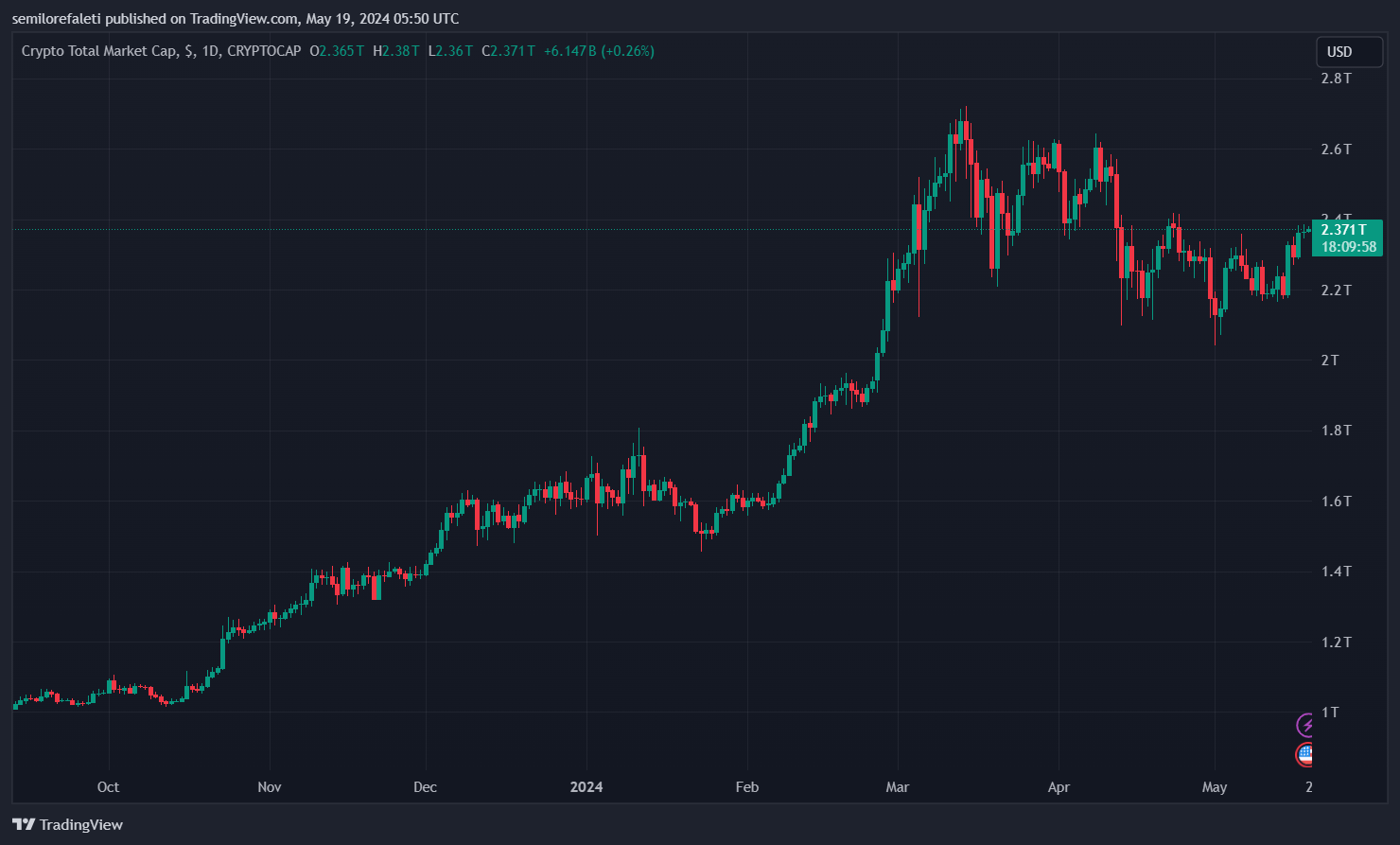This screenshot has width=1400, height=845.
Task: Click the open value O2.365T
Action: pos(338,51)
